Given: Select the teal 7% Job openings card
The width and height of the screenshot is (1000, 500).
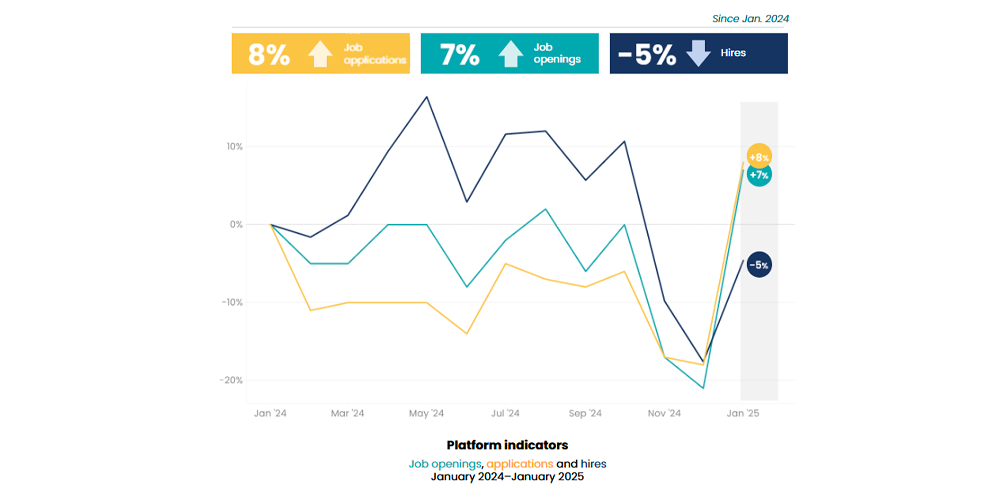Looking at the screenshot, I should [510, 54].
